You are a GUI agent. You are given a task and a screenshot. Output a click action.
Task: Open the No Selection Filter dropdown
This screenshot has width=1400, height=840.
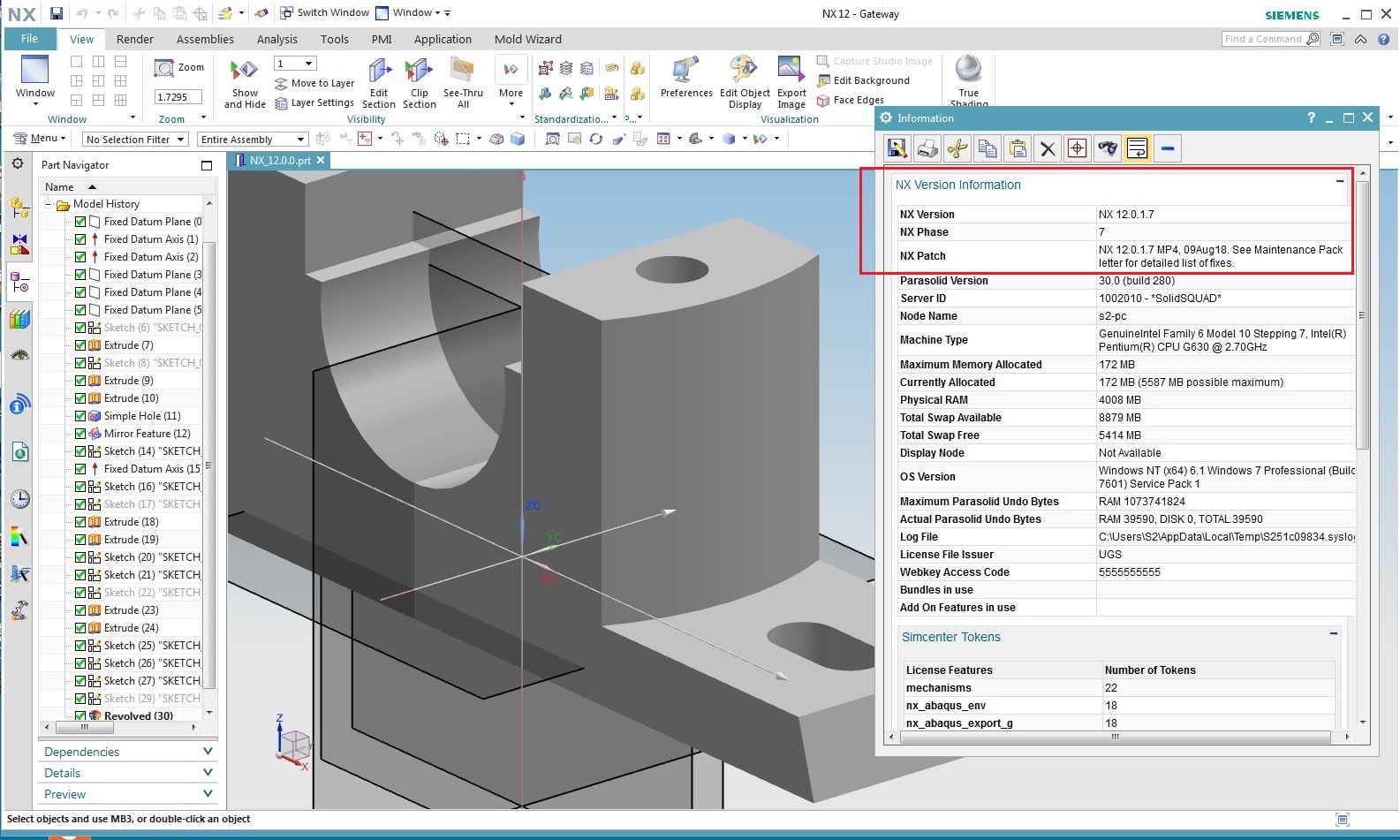pos(135,140)
